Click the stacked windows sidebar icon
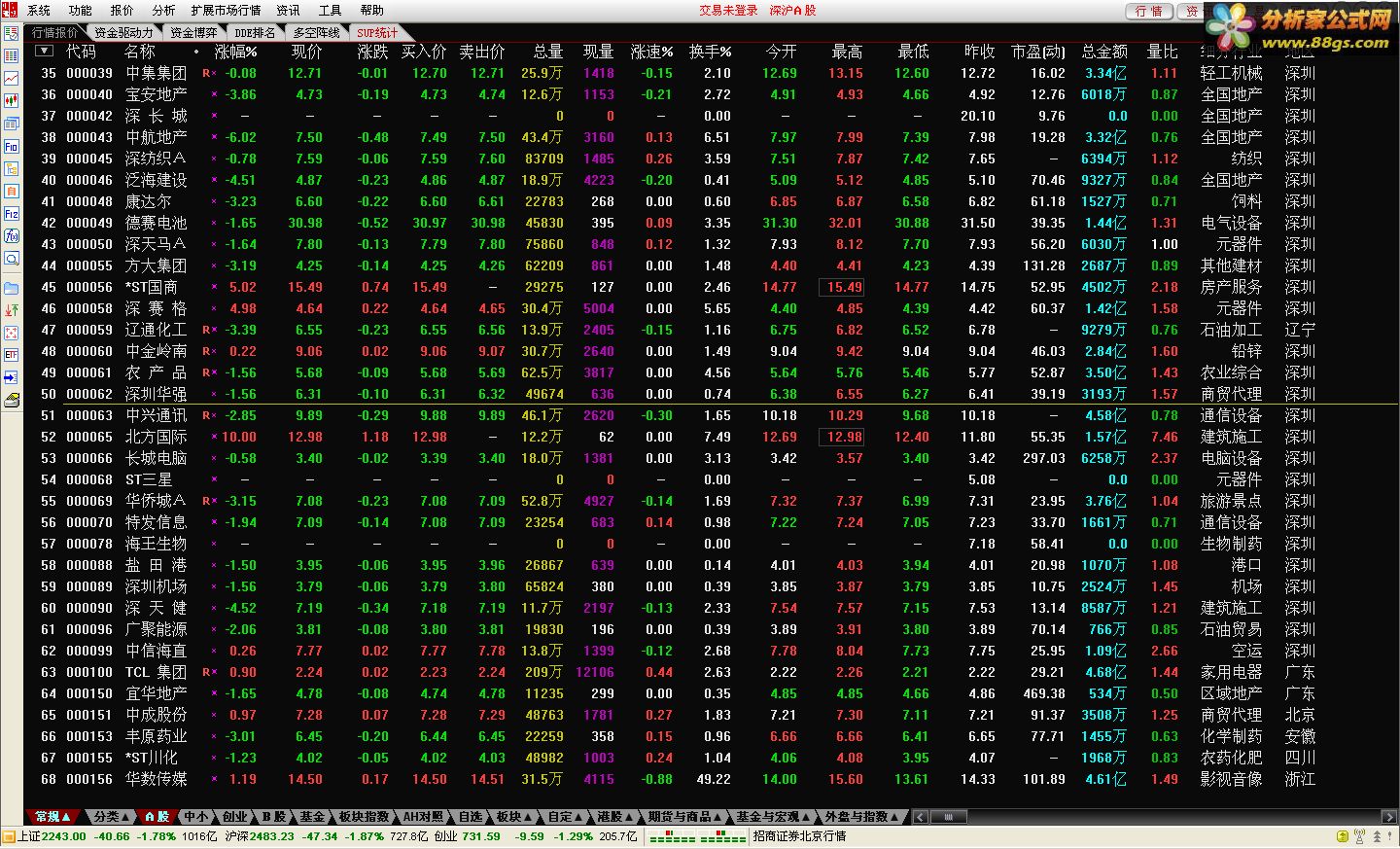 click(12, 124)
